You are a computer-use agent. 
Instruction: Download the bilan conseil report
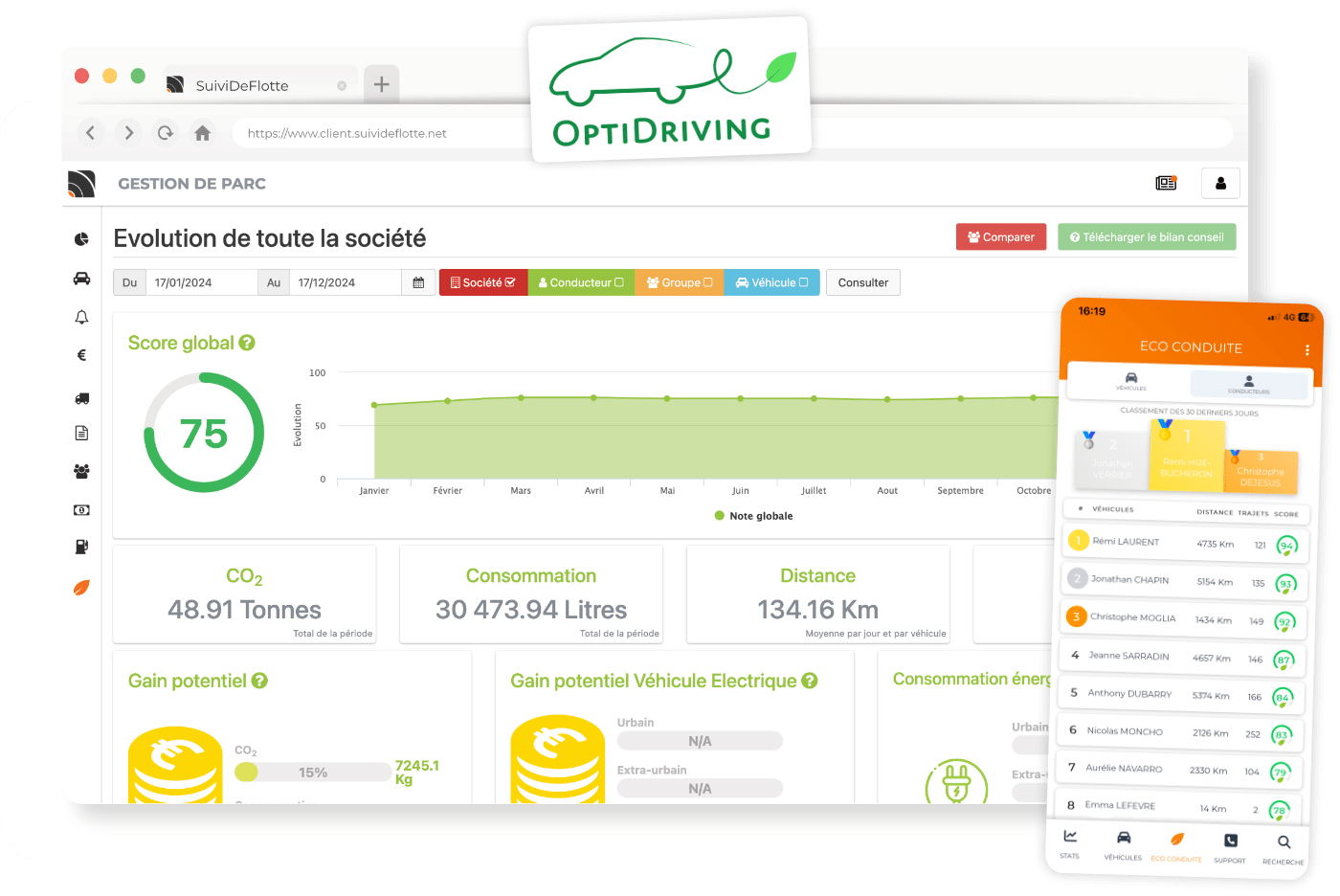pyautogui.click(x=1147, y=236)
